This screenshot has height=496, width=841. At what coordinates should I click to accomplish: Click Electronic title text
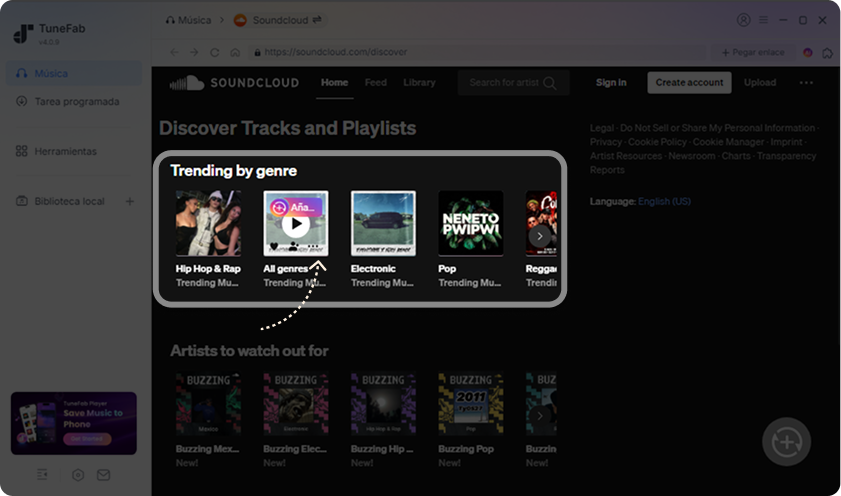point(373,269)
